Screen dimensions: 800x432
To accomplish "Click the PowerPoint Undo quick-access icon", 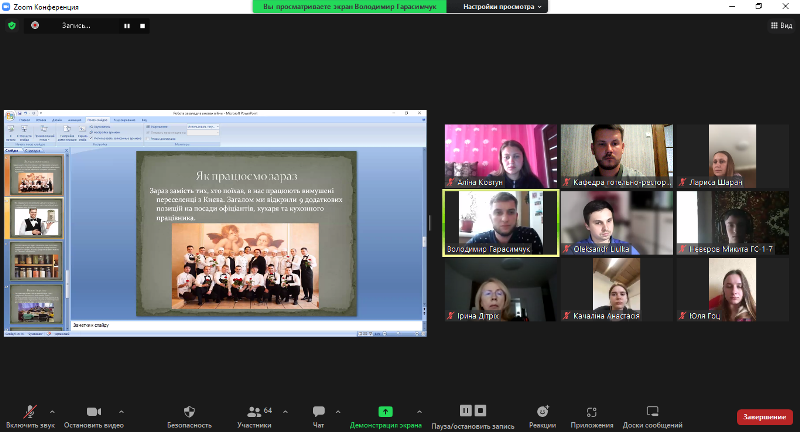I will (x=26, y=113).
